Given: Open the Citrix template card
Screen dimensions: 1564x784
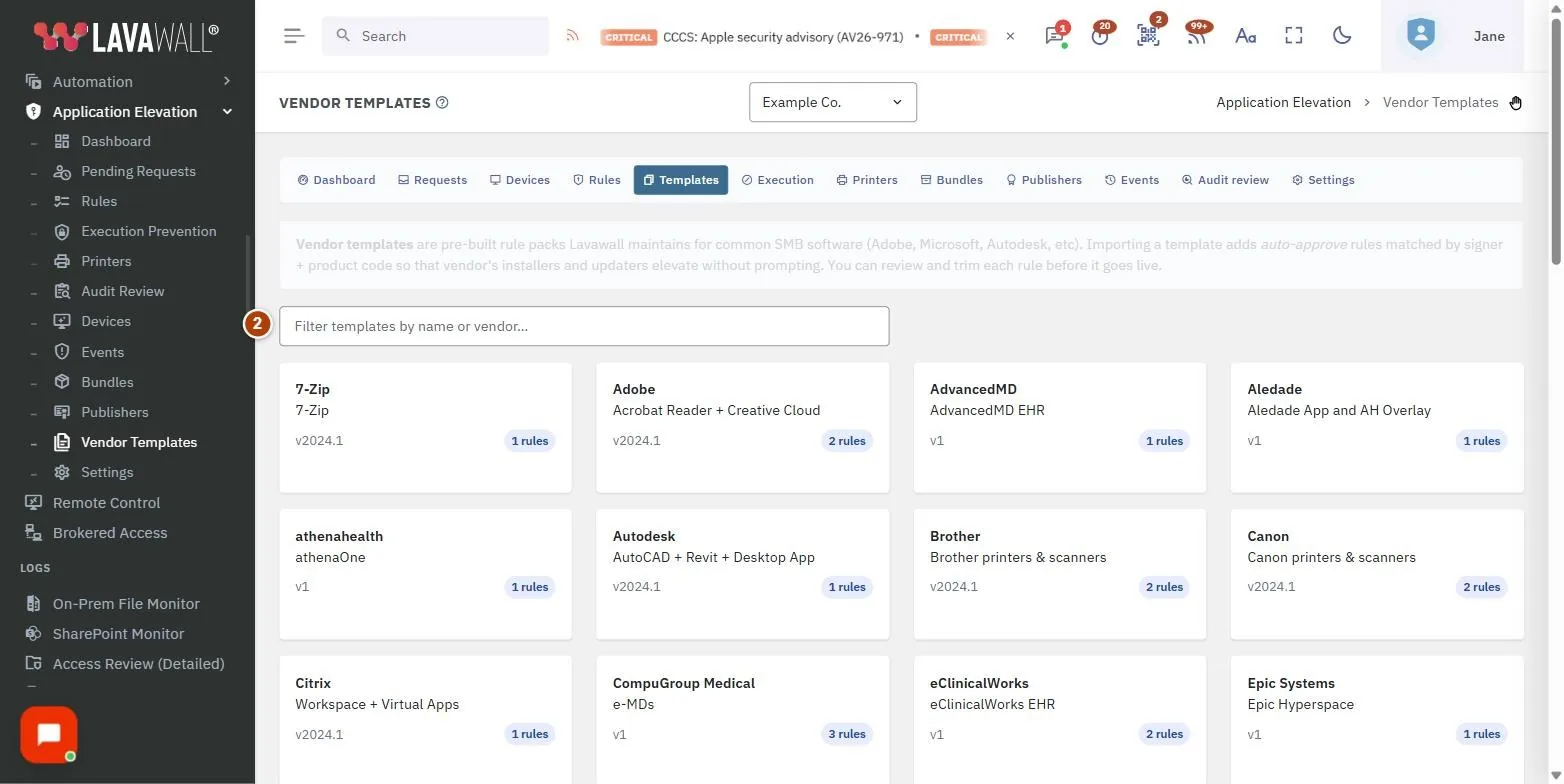Looking at the screenshot, I should 425,720.
